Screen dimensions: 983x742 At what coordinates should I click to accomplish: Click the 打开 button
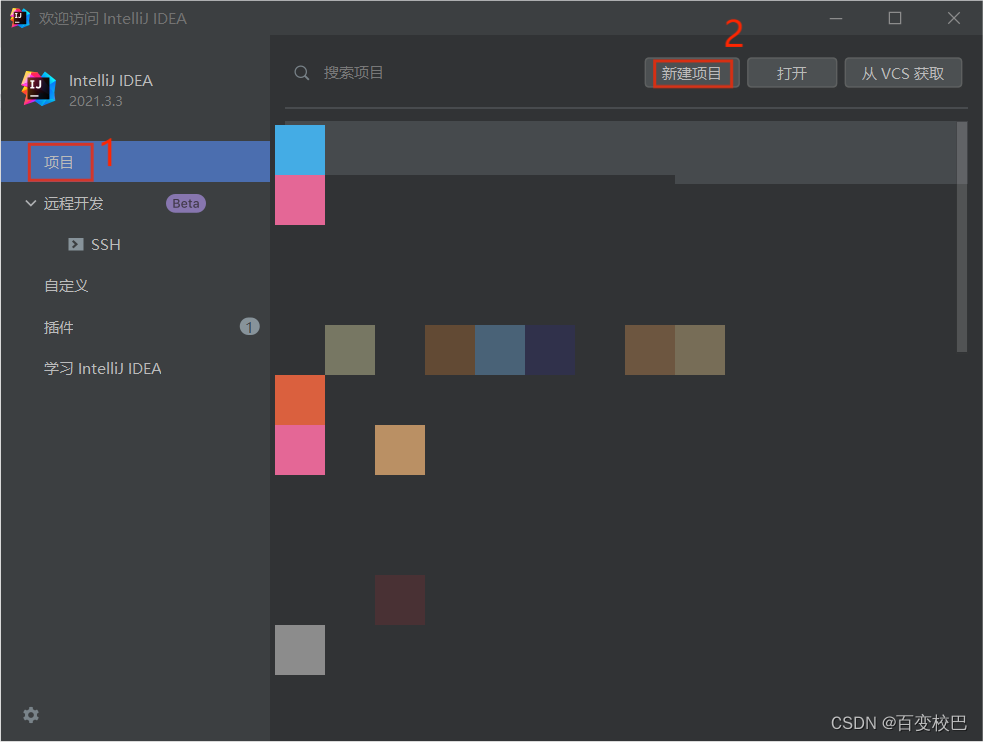[x=792, y=73]
